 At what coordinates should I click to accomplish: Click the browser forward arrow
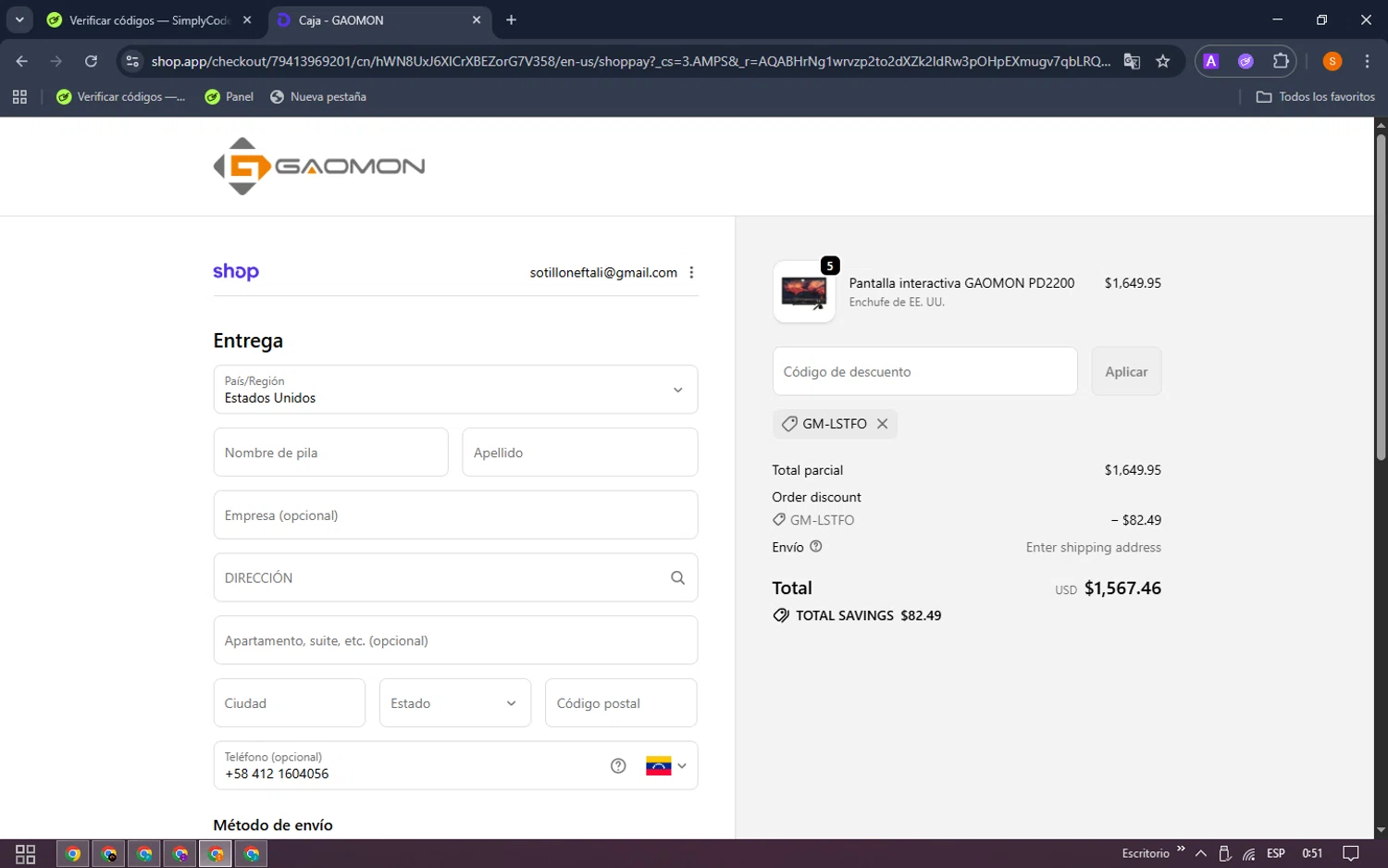point(56,61)
